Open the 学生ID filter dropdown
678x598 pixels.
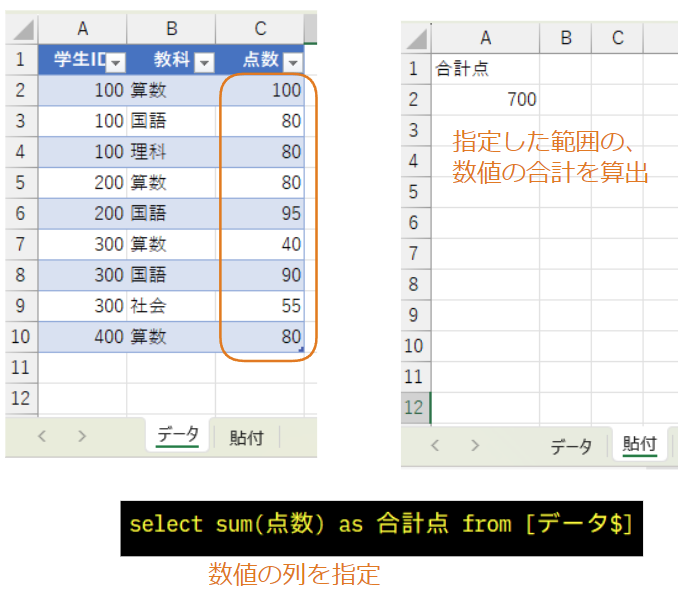pos(115,63)
